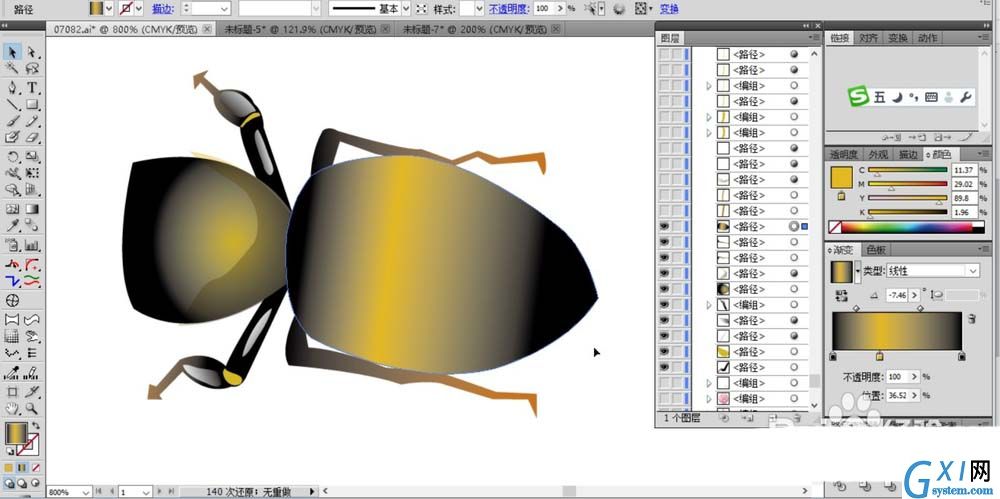The width and height of the screenshot is (1000, 499).
Task: Select the Paintbrush tool
Action: [x=11, y=121]
